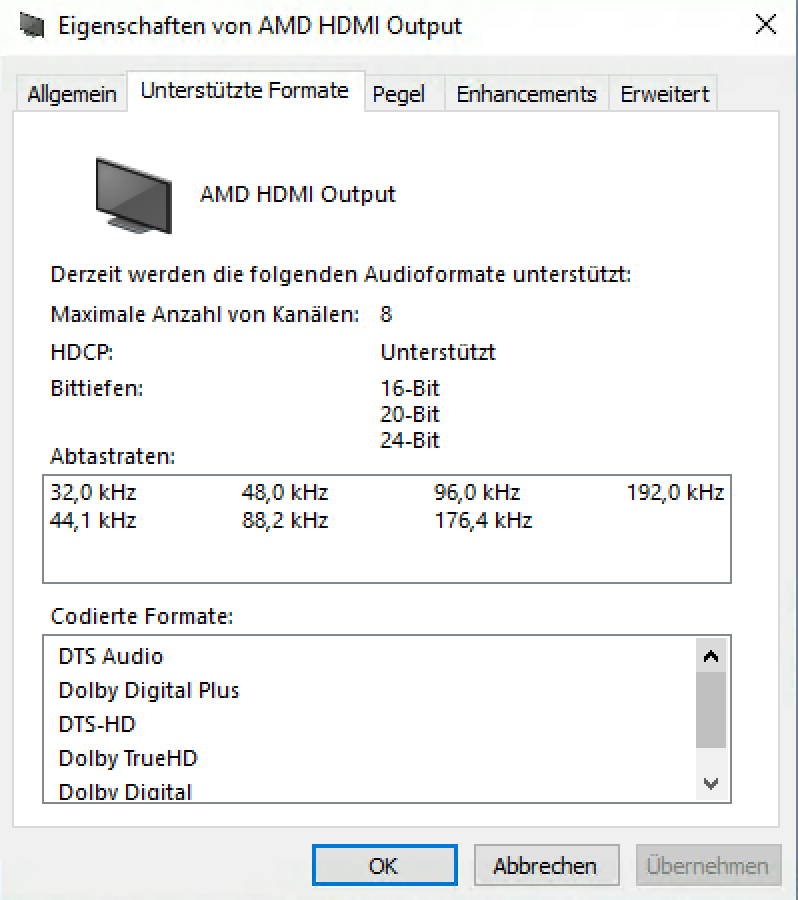Cancel via the Abbrechen button
The height and width of the screenshot is (900, 798).
(x=546, y=865)
